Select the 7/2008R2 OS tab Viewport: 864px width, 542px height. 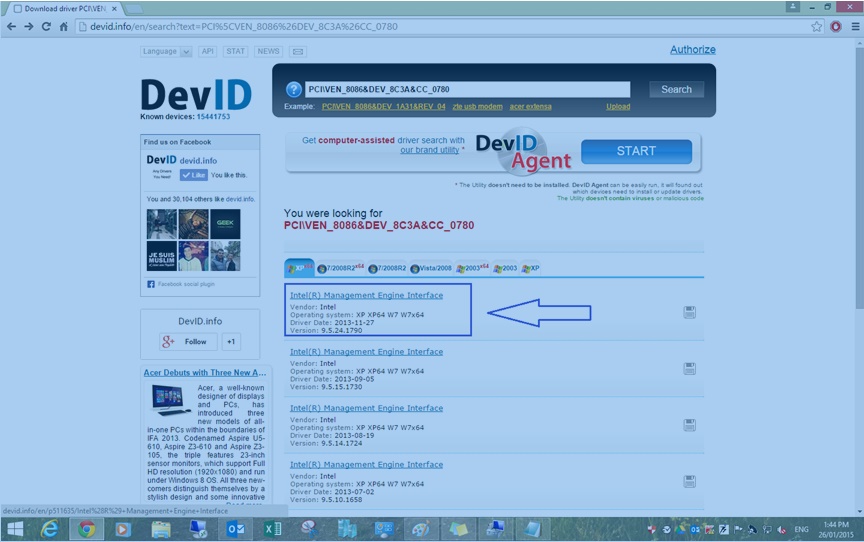[387, 268]
